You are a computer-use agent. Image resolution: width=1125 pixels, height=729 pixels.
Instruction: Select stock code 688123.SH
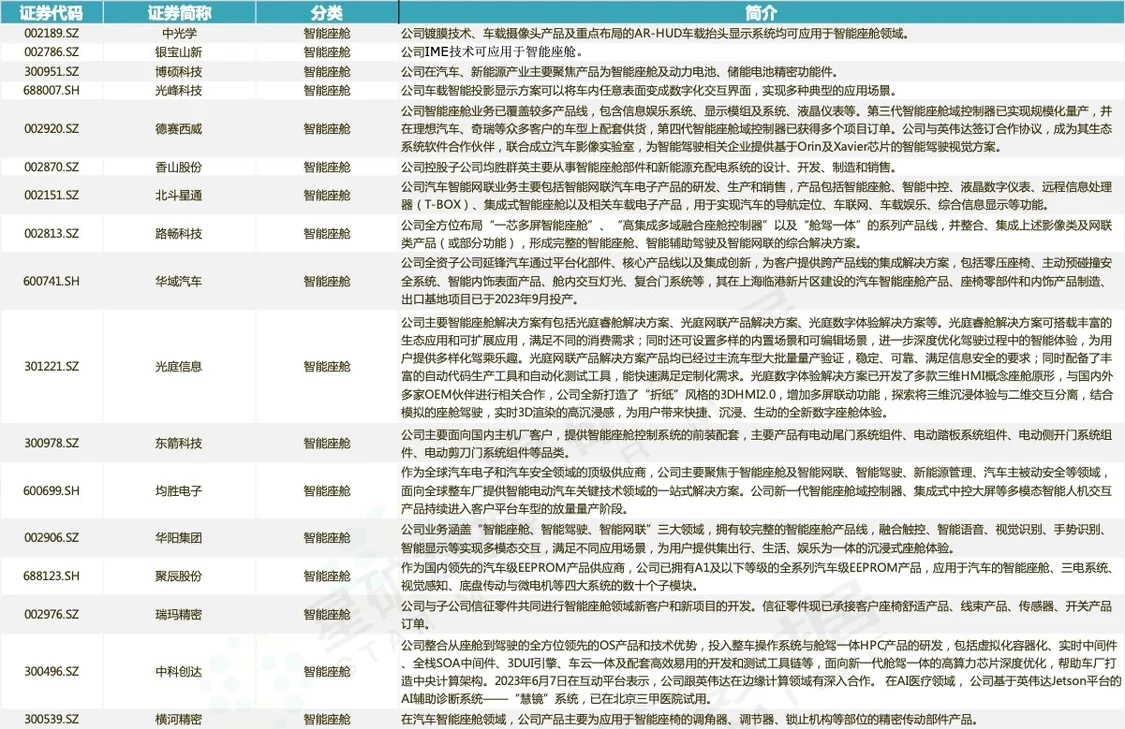(x=51, y=575)
